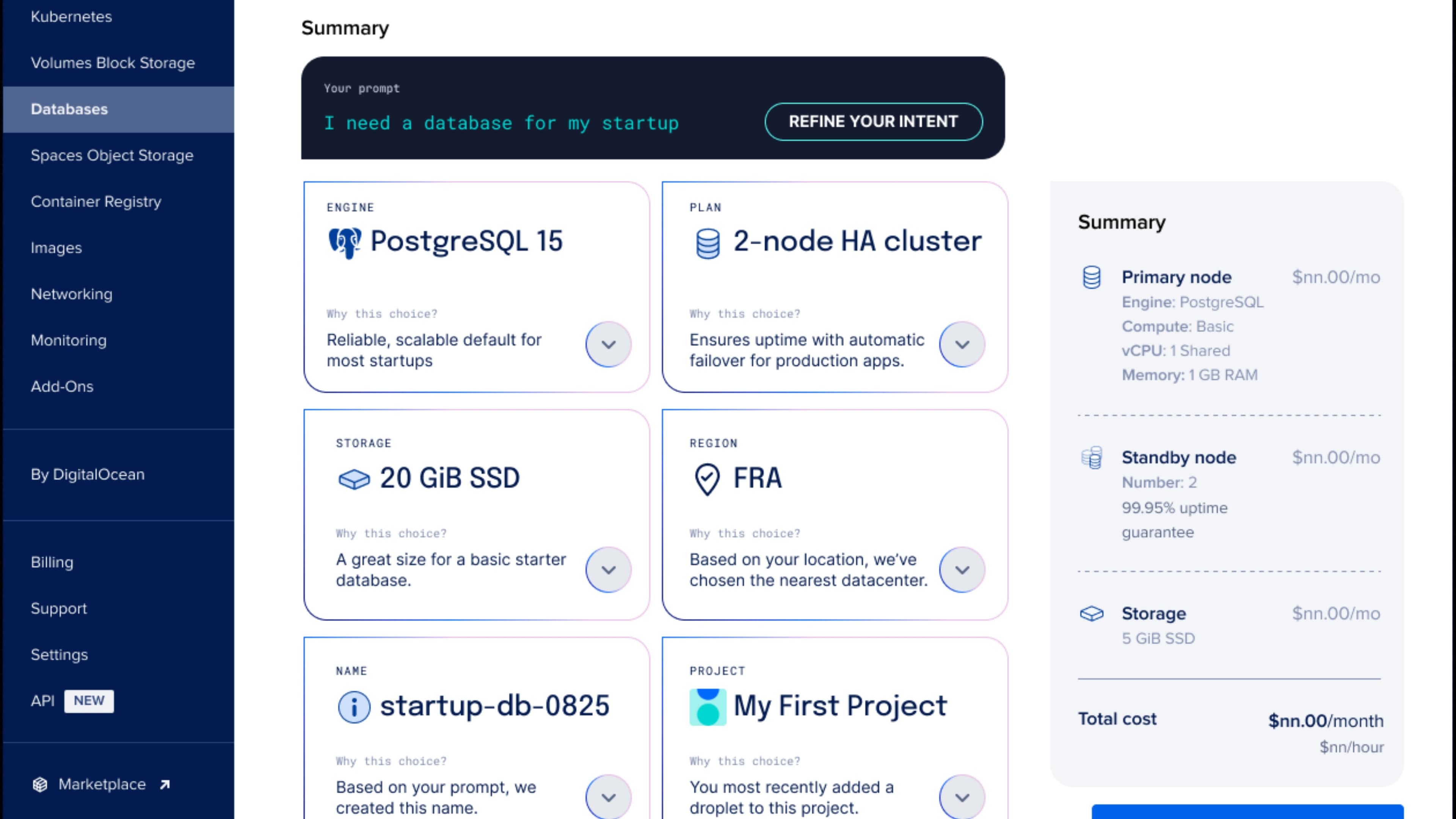Click the '99.95% uptime guarantee' text
The width and height of the screenshot is (1456, 819).
1175,520
